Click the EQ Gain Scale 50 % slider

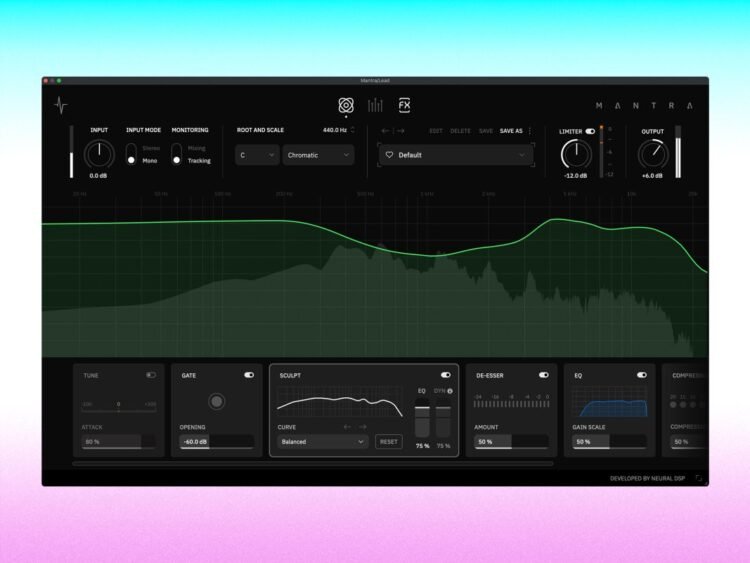[609, 442]
